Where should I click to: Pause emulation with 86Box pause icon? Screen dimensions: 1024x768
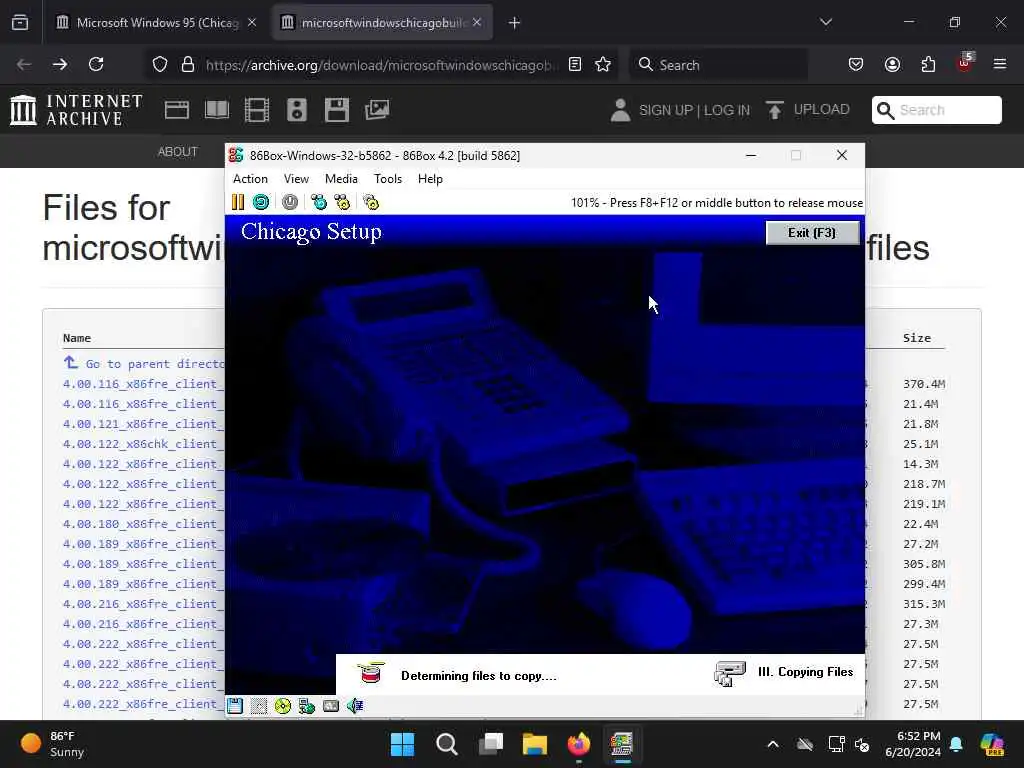(238, 202)
